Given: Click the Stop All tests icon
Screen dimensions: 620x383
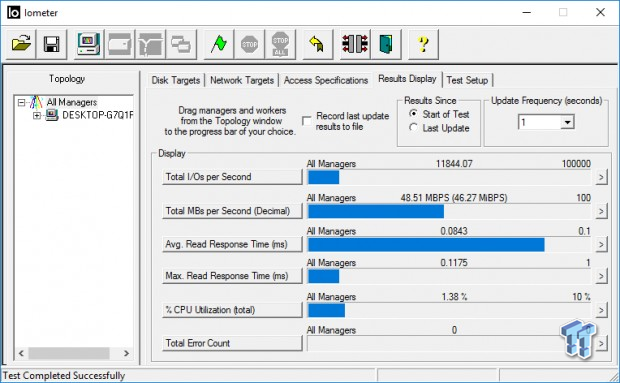Looking at the screenshot, I should [x=280, y=44].
